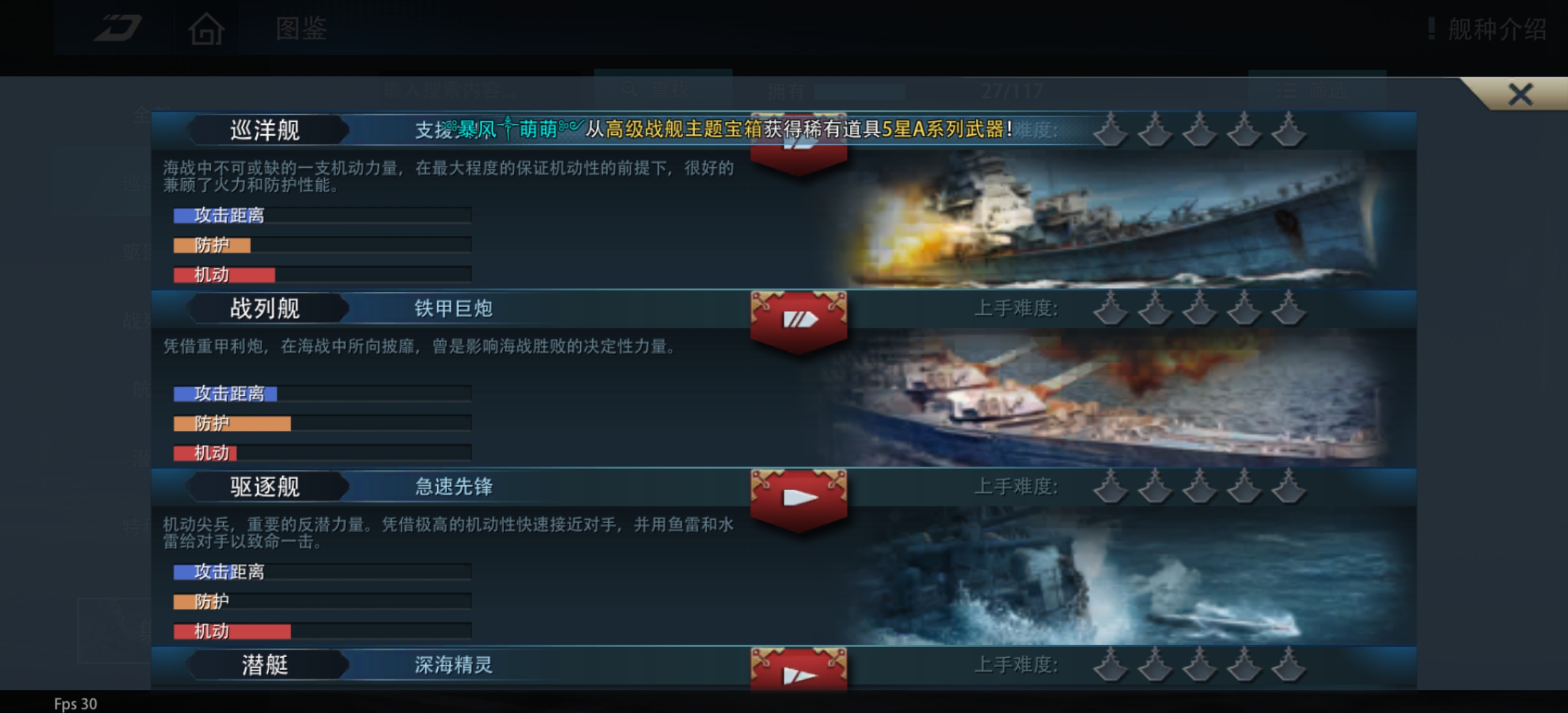
Task: Click the back arrow icon
Action: (x=117, y=28)
